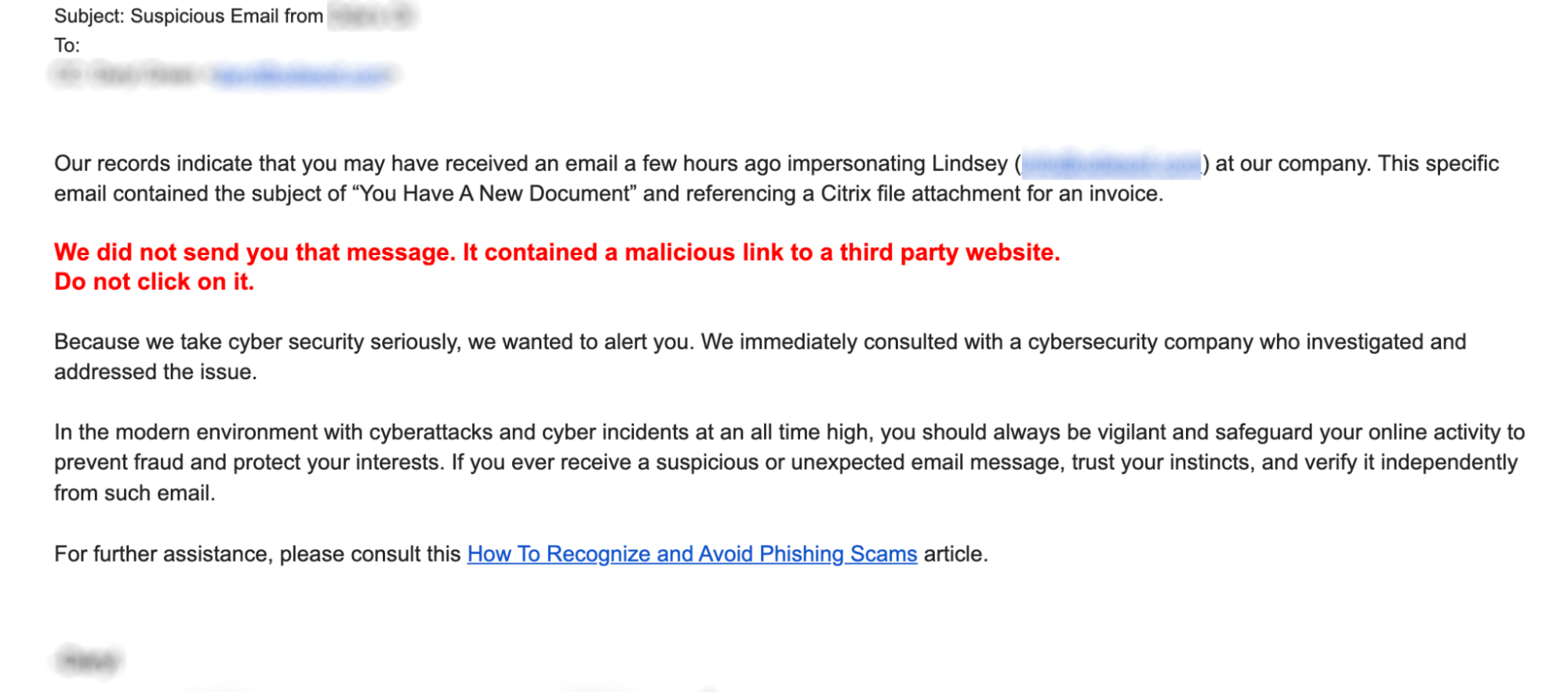This screenshot has height=693, width=1568.
Task: Click the highlighted email address after Lindsey
Action: click(1111, 164)
